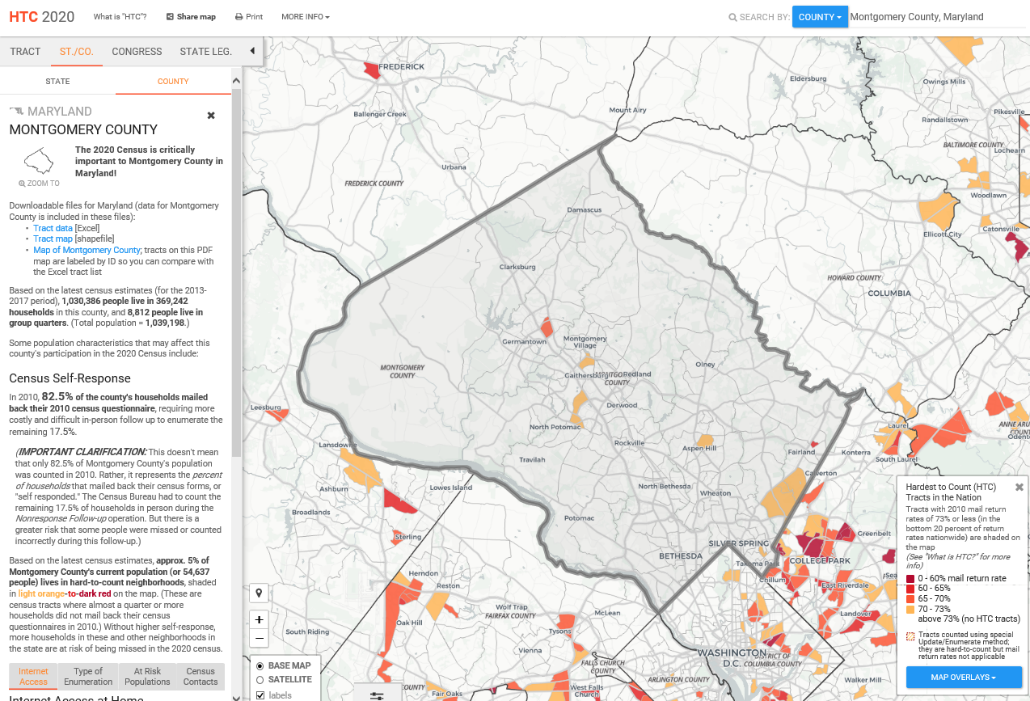This screenshot has width=1030, height=701.
Task: Close the Montgomery County info panel
Action: [211, 115]
